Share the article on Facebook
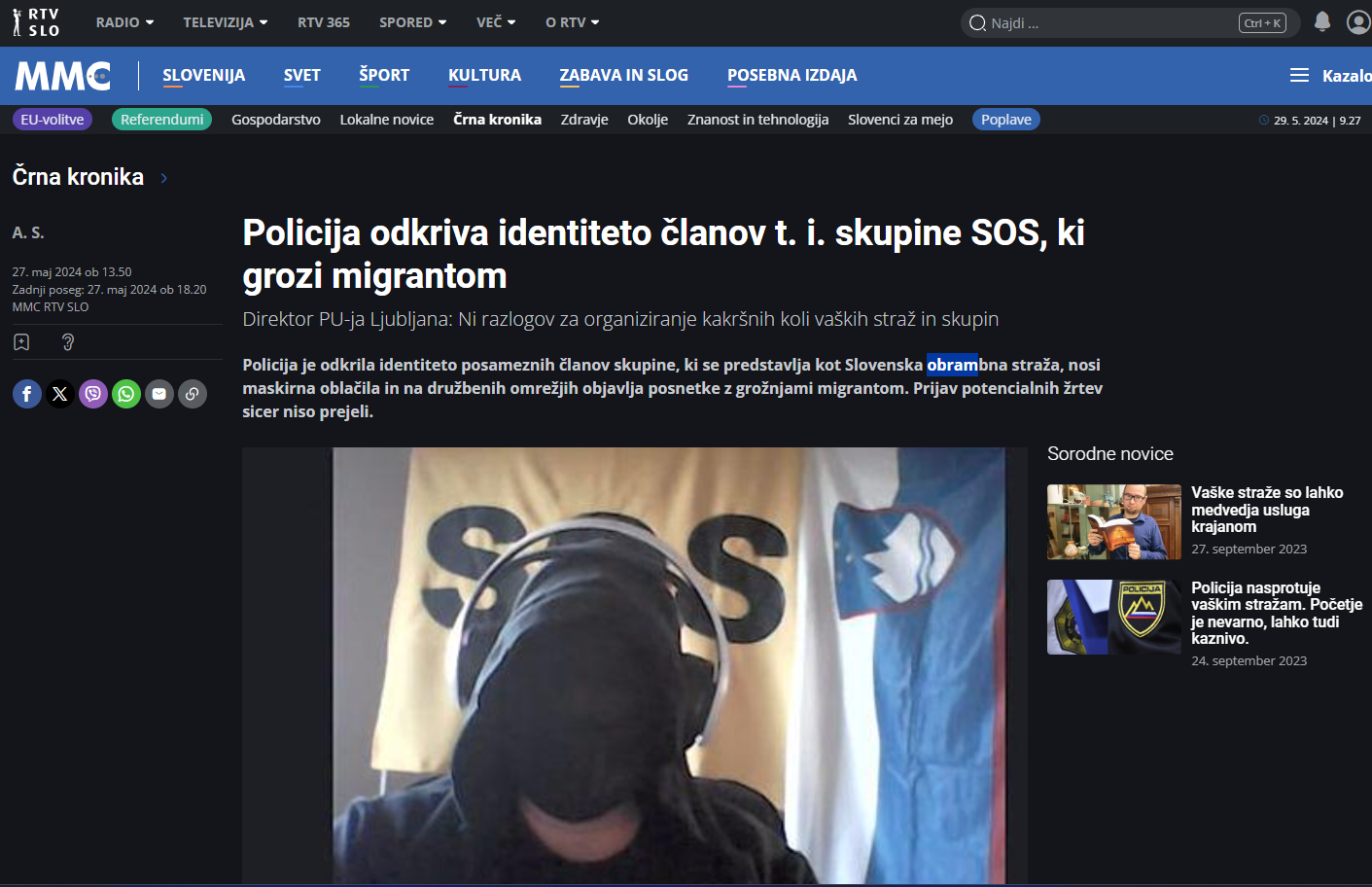The height and width of the screenshot is (887, 1372). (27, 394)
